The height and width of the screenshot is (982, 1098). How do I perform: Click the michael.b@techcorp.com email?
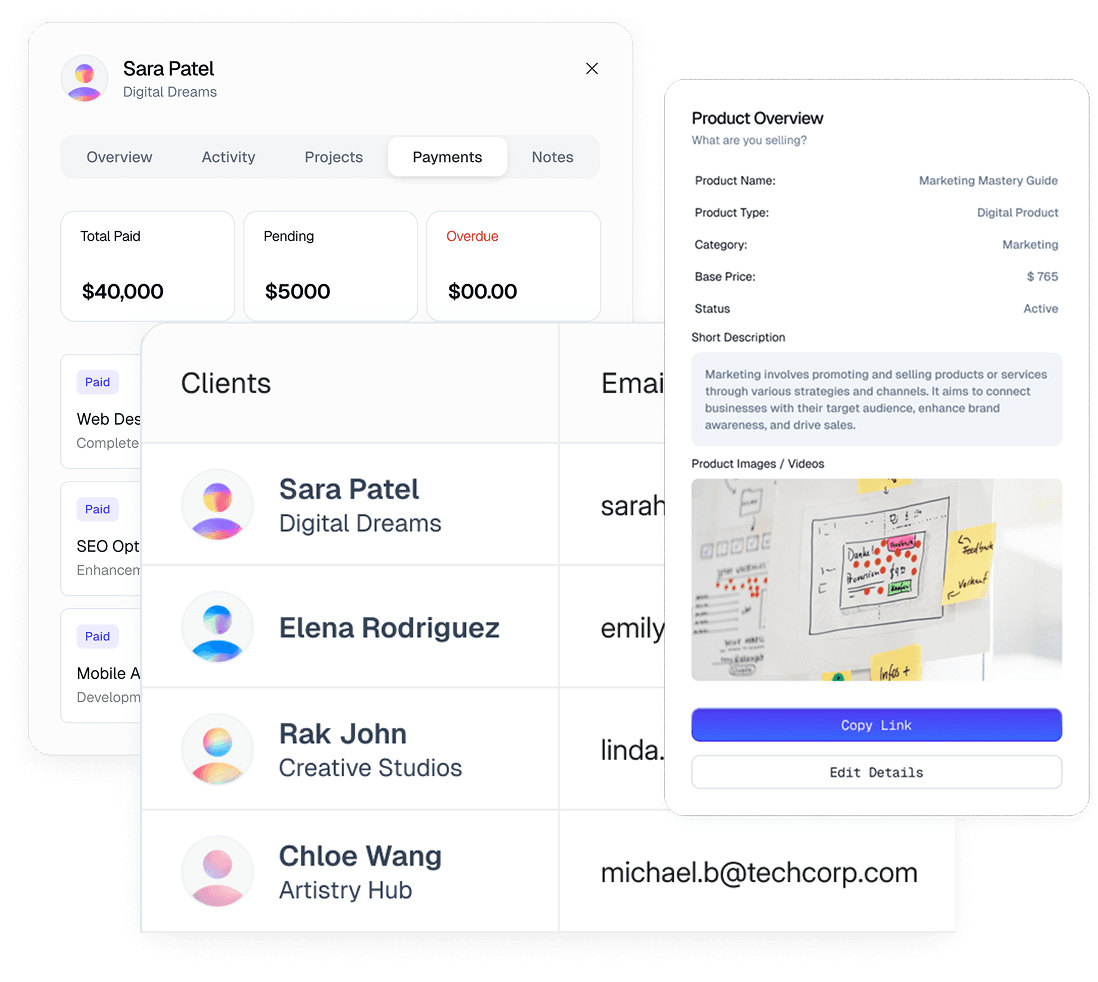point(759,873)
